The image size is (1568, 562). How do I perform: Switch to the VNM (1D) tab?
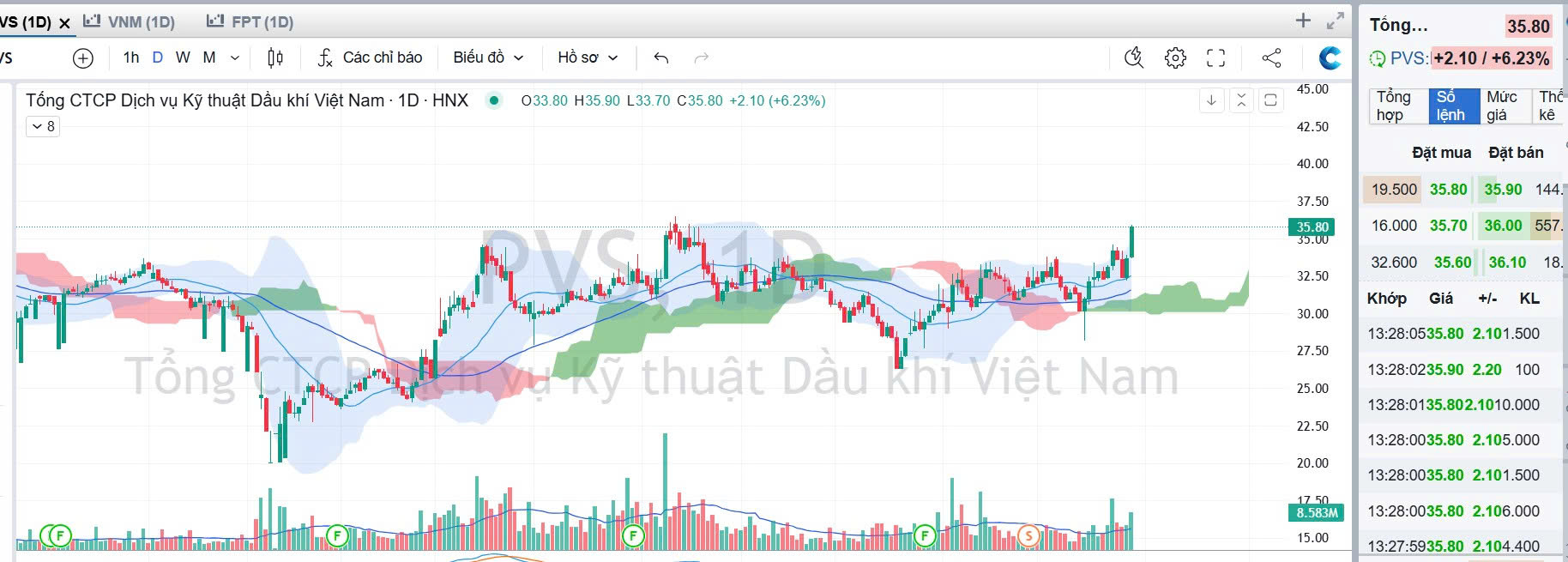(x=129, y=21)
